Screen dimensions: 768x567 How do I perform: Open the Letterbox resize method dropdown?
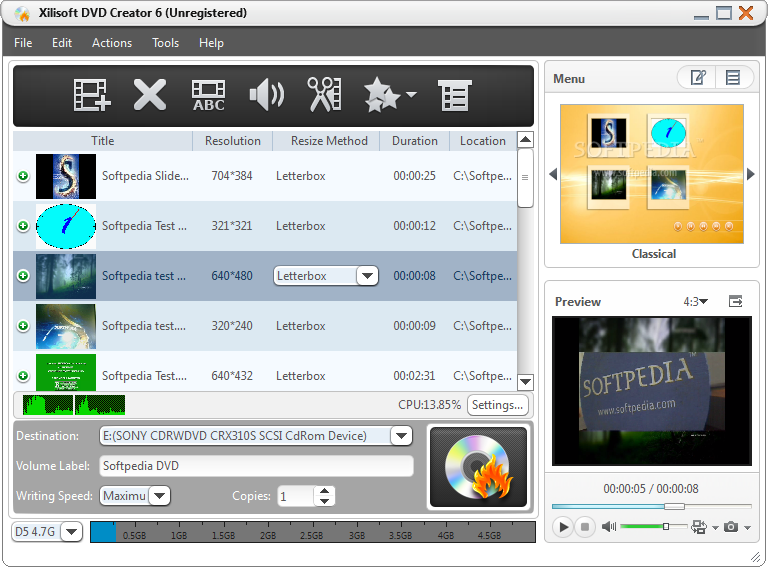pos(367,276)
